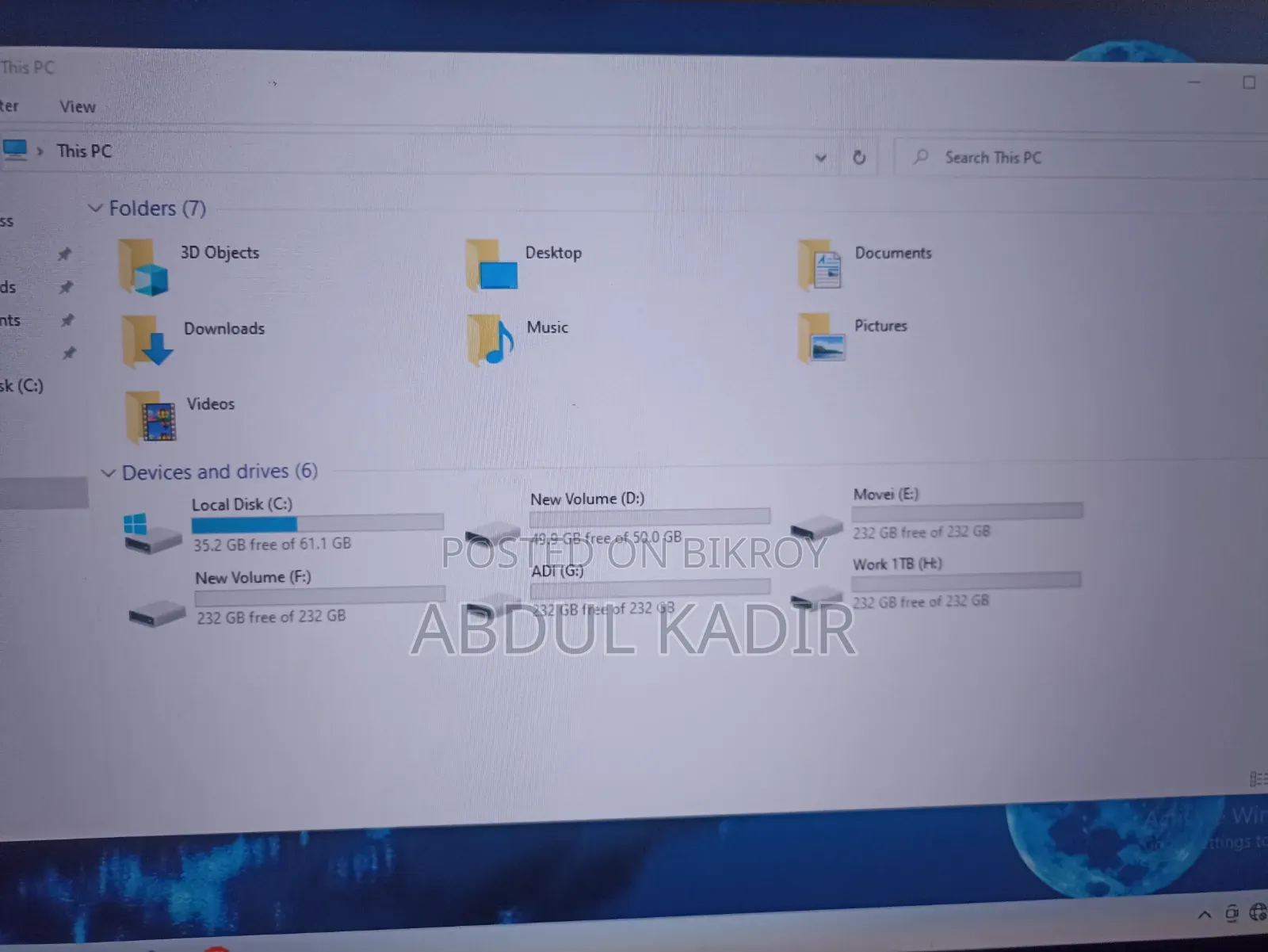1268x952 pixels.
Task: Select the "New Volume (F:)" label
Action: [x=253, y=577]
